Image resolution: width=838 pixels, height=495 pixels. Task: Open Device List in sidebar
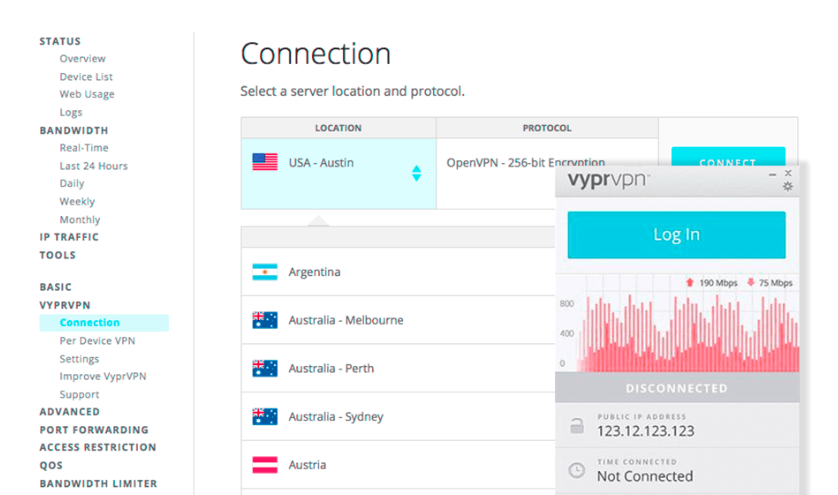[x=86, y=76]
